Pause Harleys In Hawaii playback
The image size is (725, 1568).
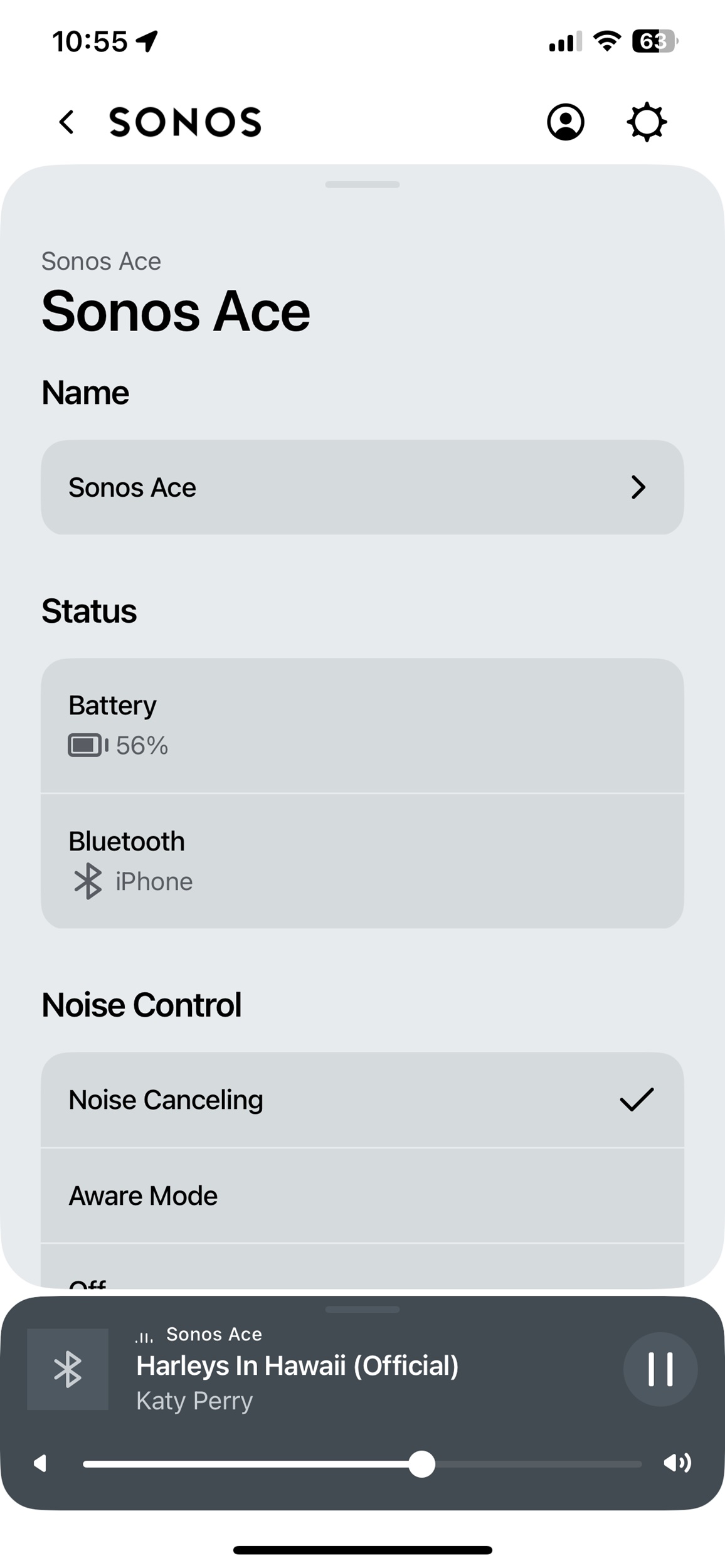coord(660,1369)
